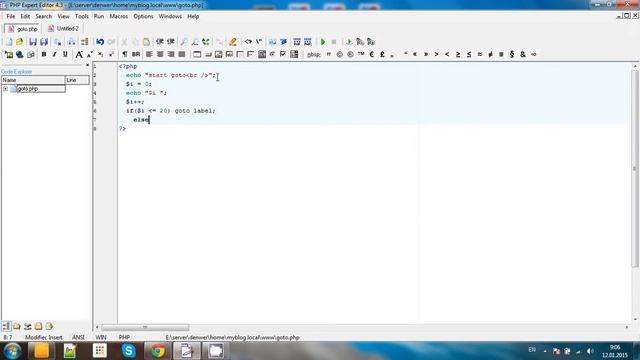Insert the ampersand symbol

tap(522, 54)
